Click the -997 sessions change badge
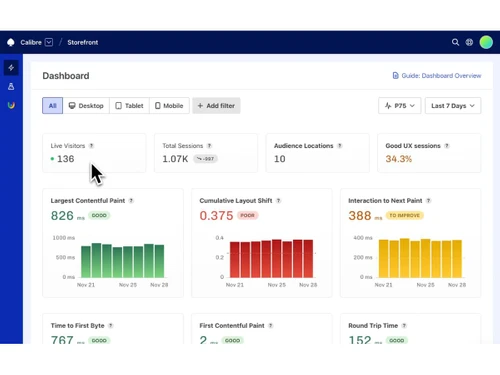The height and width of the screenshot is (375, 500). tap(205, 159)
